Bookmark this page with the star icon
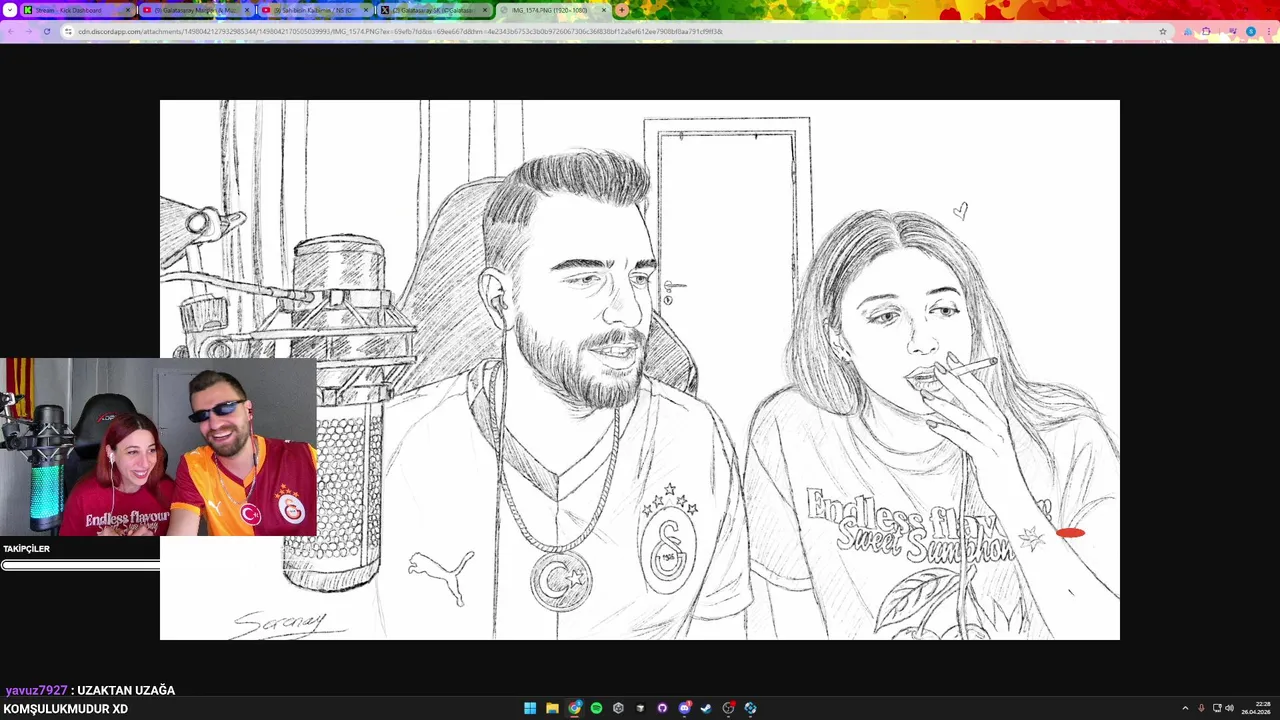The image size is (1280, 720). pyautogui.click(x=1162, y=31)
